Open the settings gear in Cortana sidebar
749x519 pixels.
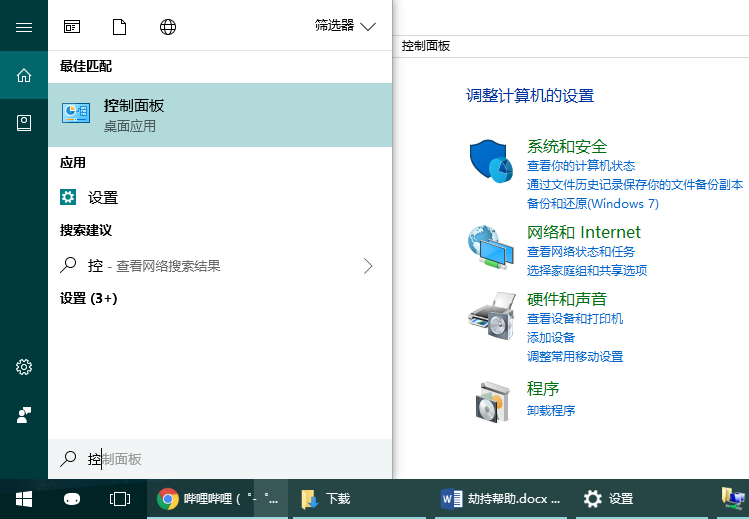tap(24, 367)
